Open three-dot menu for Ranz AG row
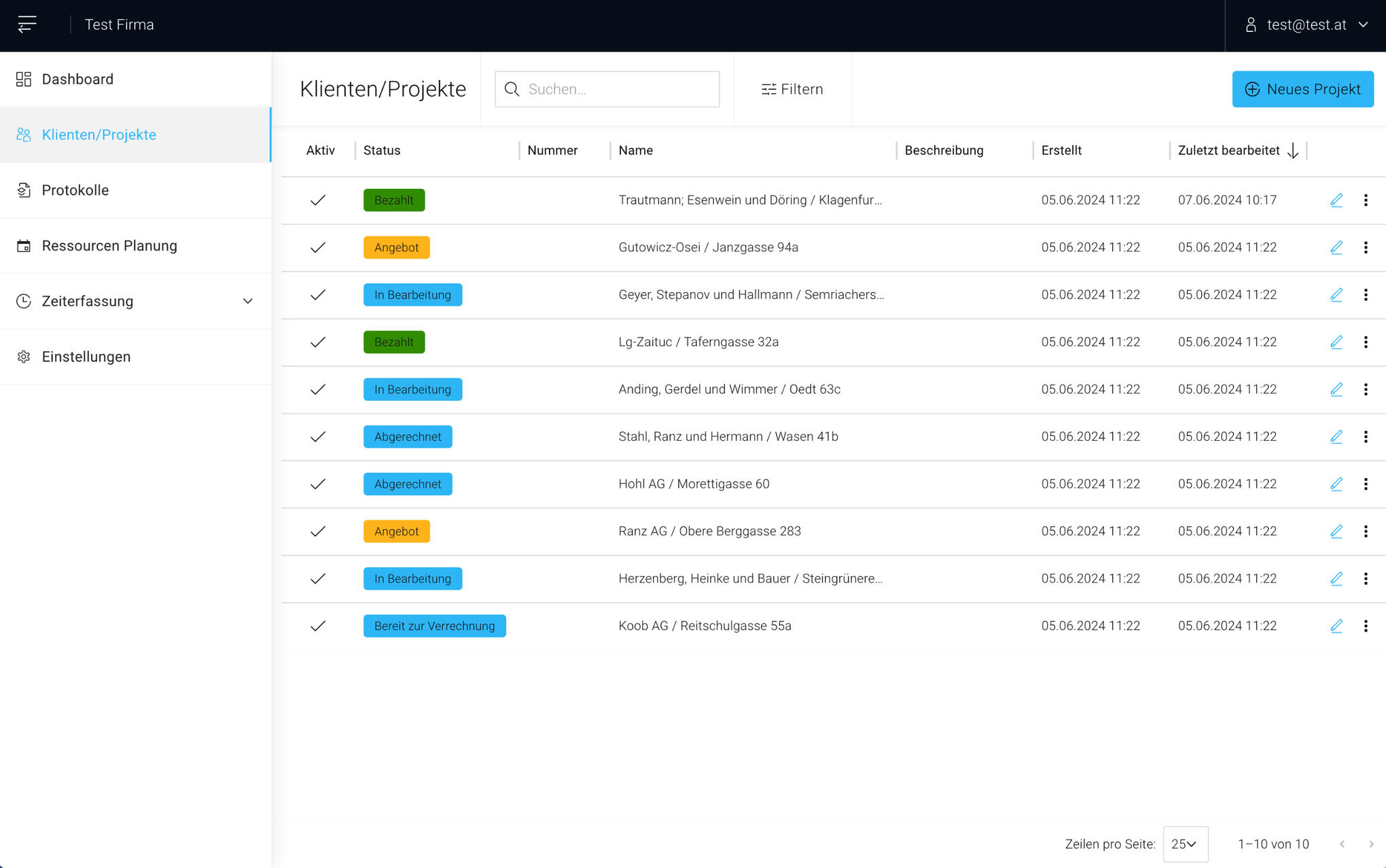This screenshot has width=1386, height=868. [1366, 531]
